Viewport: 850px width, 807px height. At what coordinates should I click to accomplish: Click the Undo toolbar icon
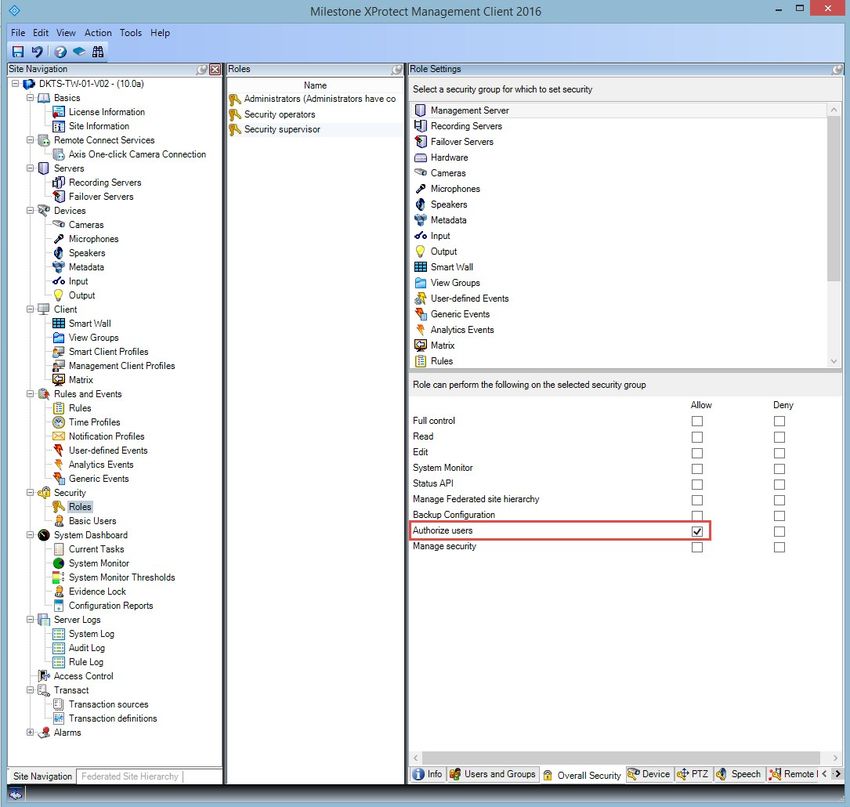37,51
